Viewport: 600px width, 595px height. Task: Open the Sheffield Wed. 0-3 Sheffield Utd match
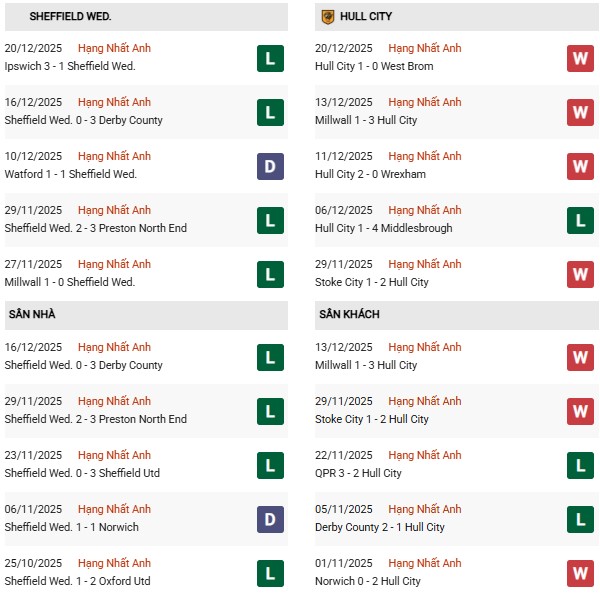(x=82, y=473)
